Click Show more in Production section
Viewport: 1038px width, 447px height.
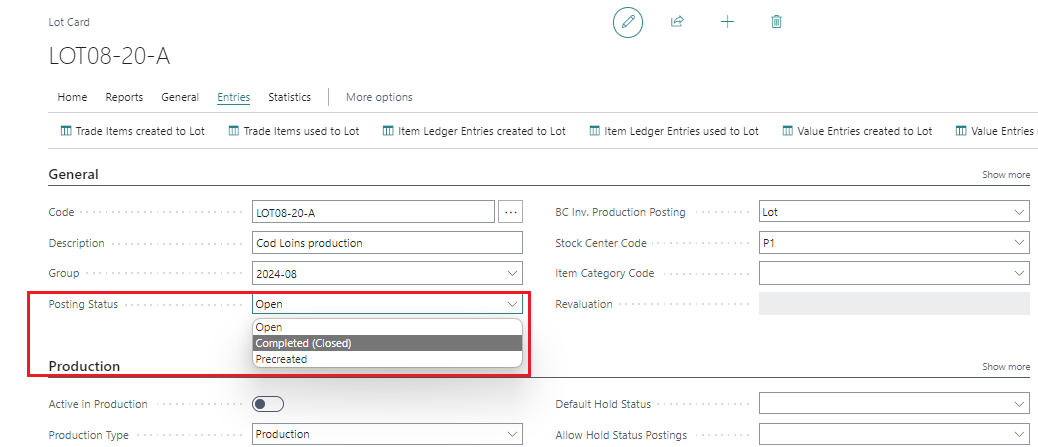tap(1005, 367)
